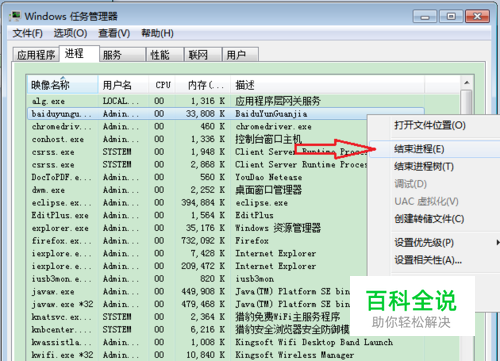Screen dimensions: 500x361
Task: Sort by CPU column header
Action: pos(163,85)
